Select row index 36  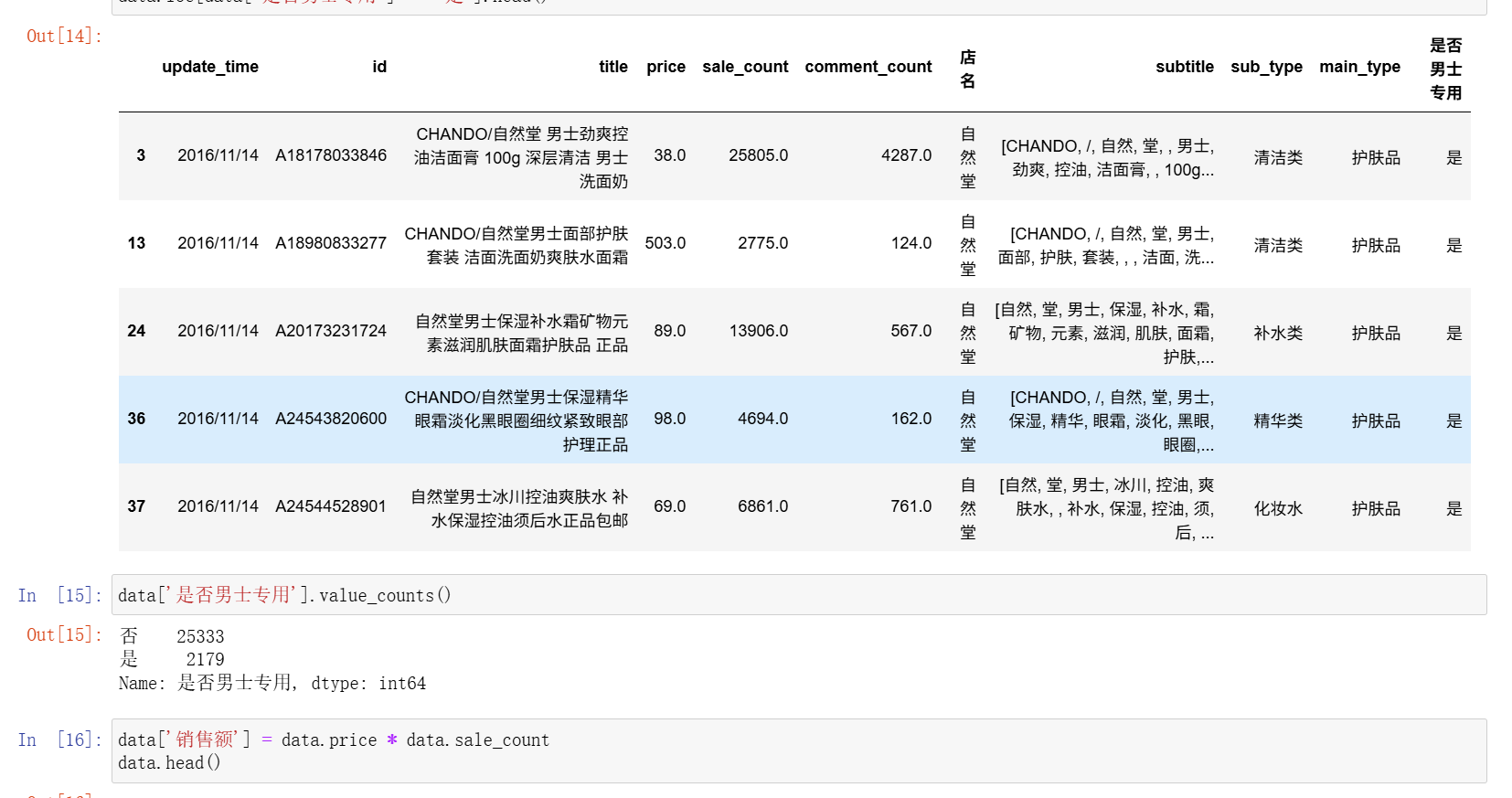click(136, 419)
